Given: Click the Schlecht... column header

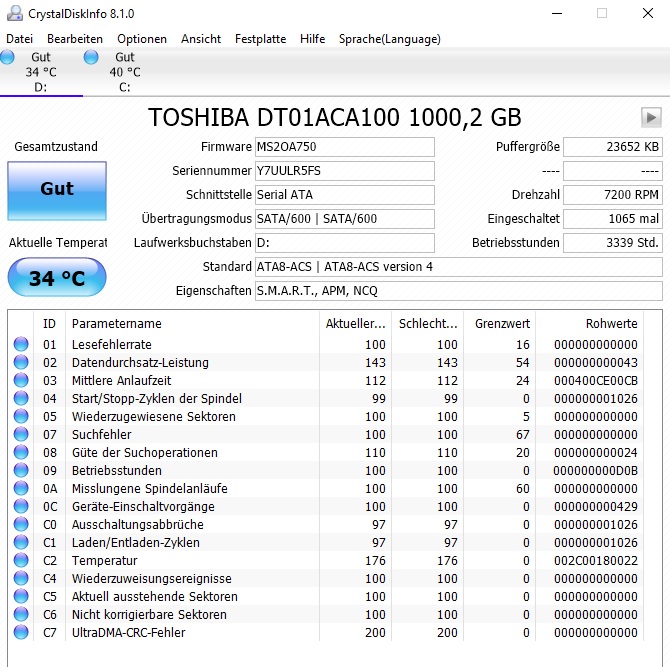Looking at the screenshot, I should tap(428, 323).
